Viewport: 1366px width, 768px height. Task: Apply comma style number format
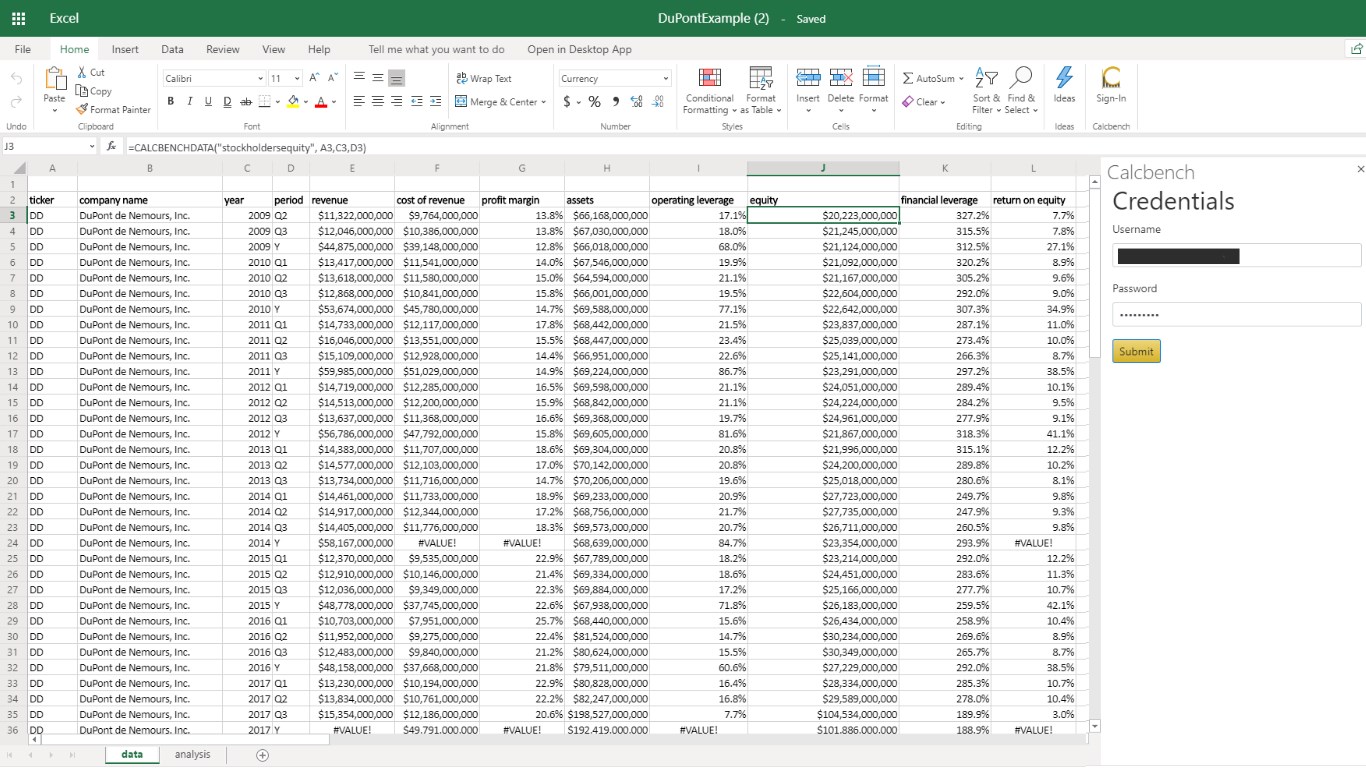(x=616, y=102)
